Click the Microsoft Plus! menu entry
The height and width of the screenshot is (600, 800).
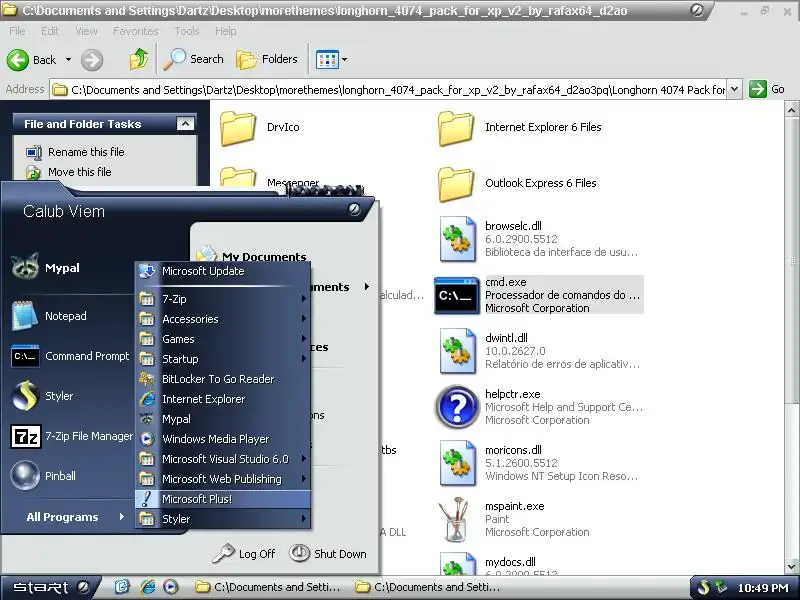click(x=222, y=498)
